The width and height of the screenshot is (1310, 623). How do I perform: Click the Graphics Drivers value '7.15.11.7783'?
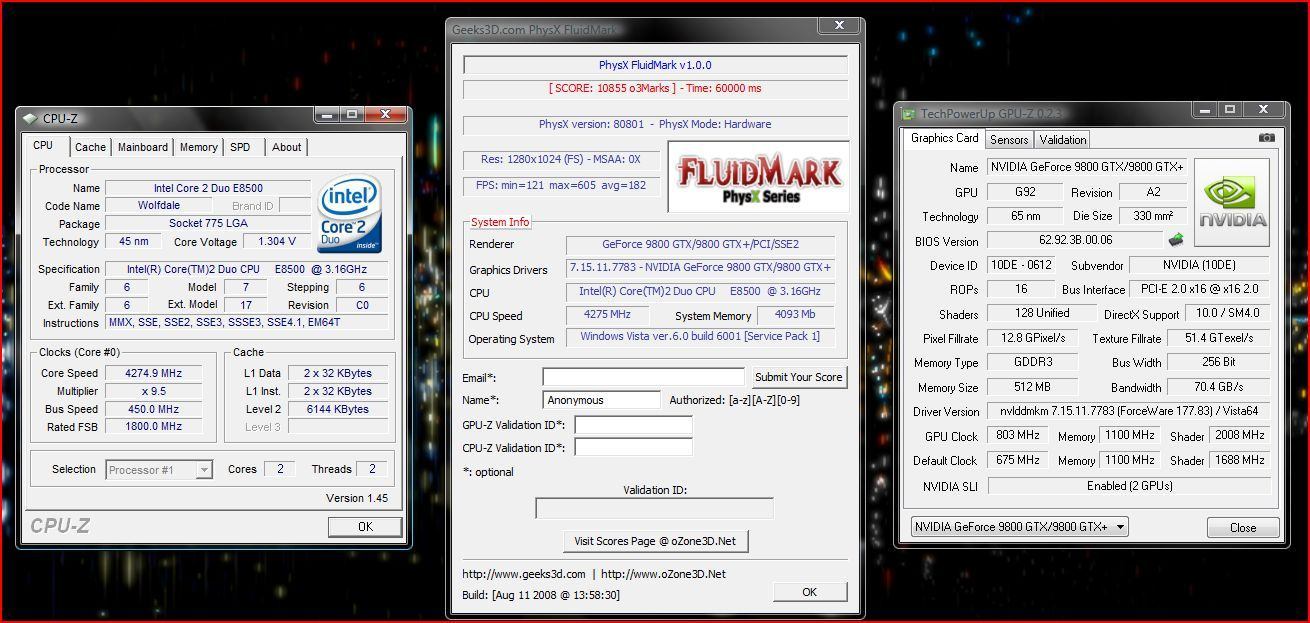[700, 268]
